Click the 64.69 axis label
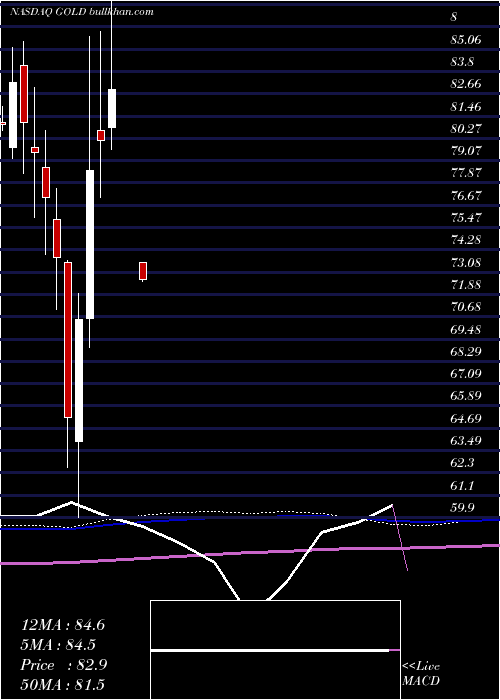Viewport: 500px width, 700px height. [466, 419]
